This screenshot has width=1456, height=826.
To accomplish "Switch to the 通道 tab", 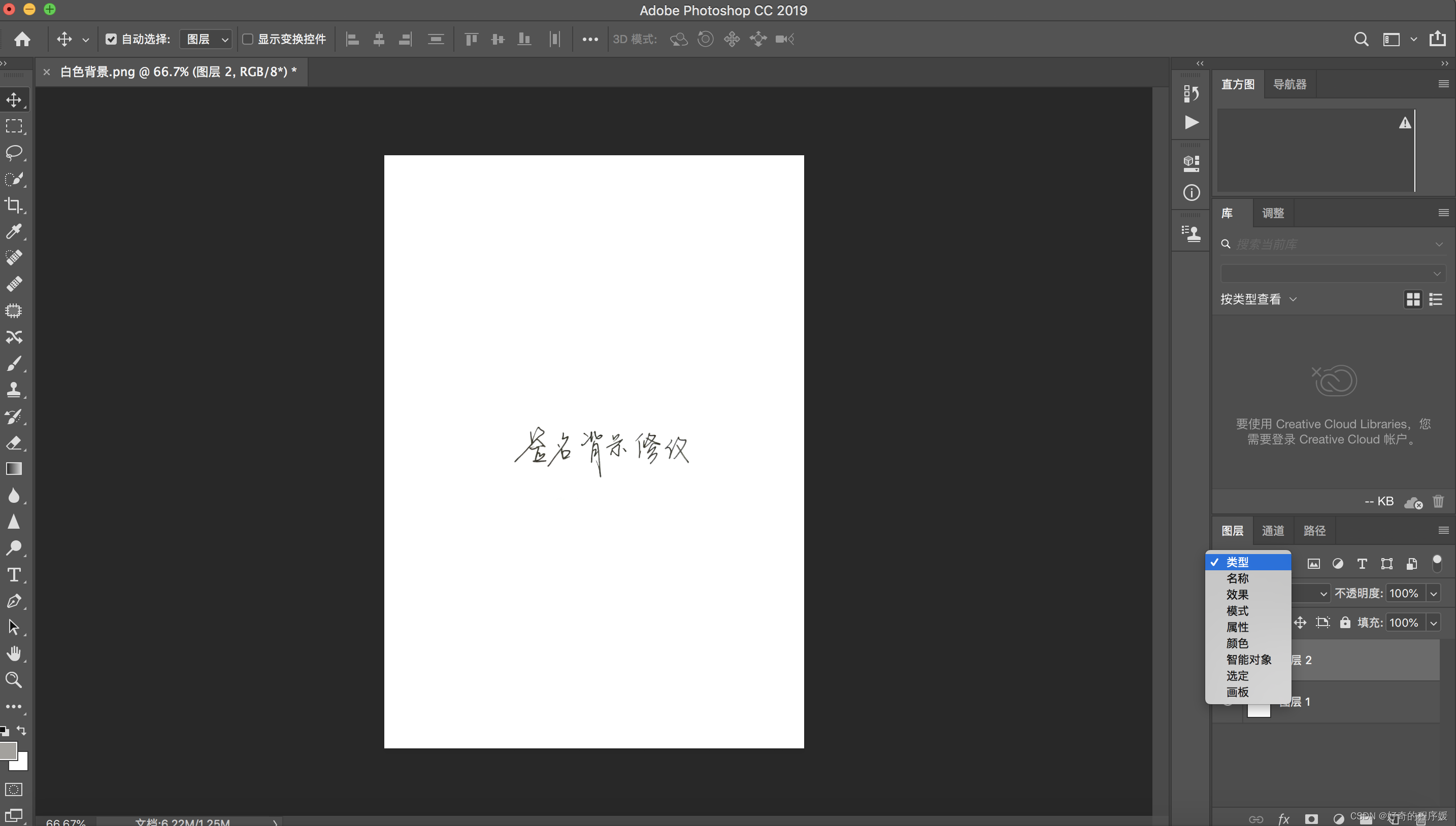I will point(1273,530).
